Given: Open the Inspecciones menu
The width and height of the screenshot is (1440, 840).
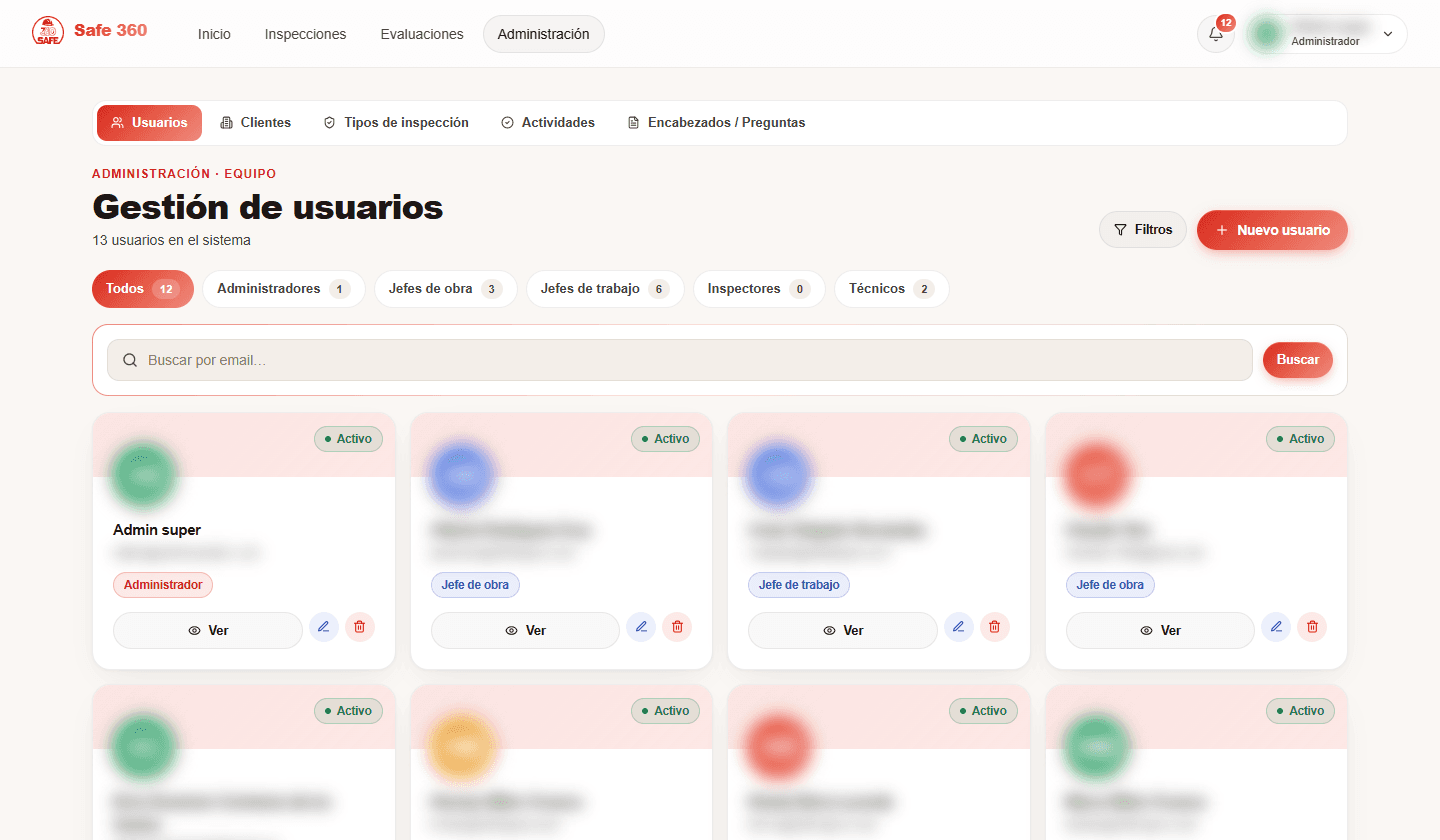Looking at the screenshot, I should (305, 34).
